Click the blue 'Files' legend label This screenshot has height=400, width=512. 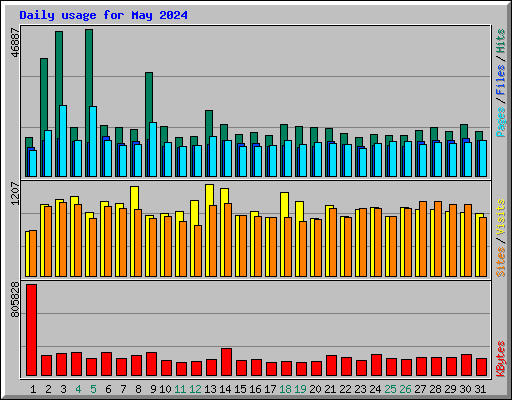(x=501, y=80)
